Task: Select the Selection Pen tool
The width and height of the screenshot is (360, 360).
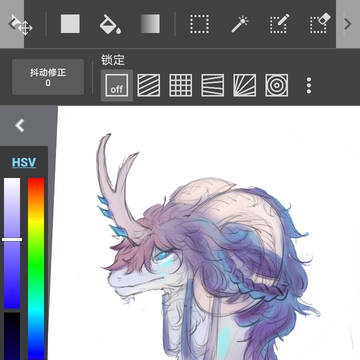Action: [x=279, y=24]
